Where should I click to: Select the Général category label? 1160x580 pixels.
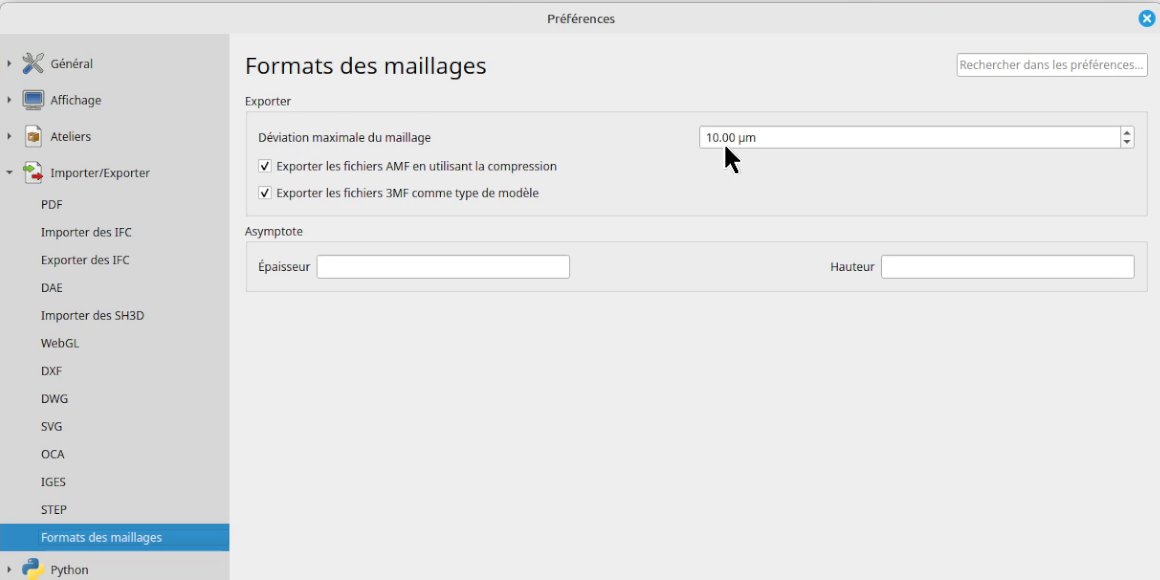coord(72,64)
